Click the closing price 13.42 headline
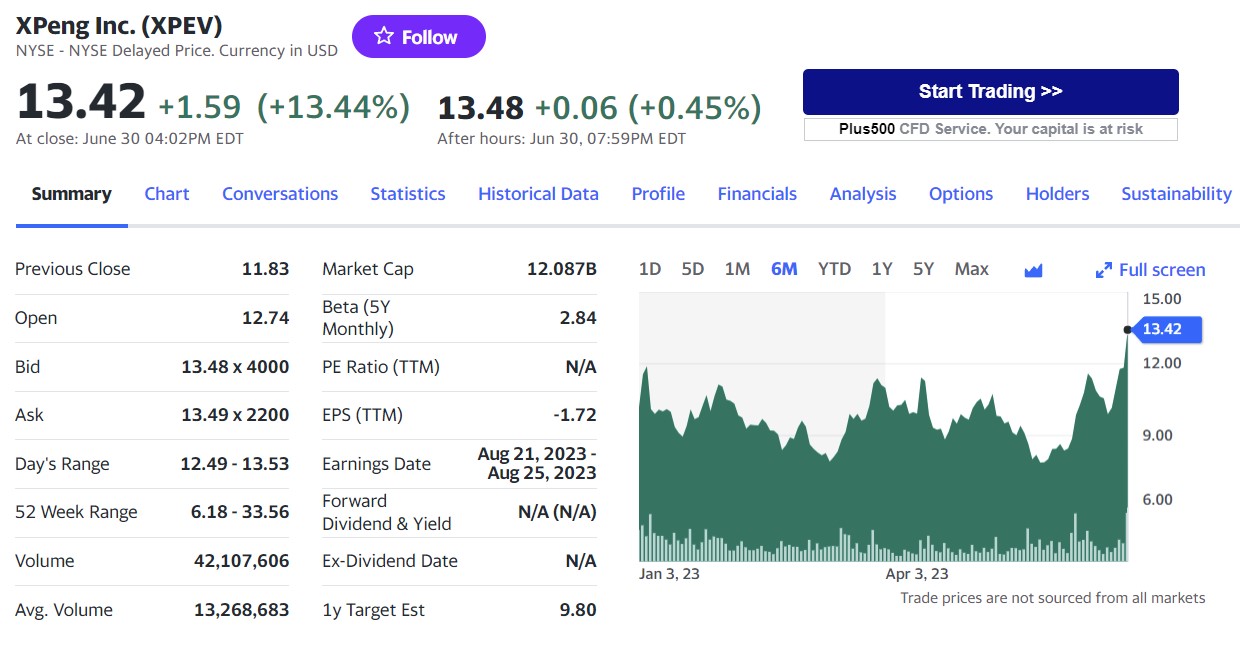This screenshot has width=1240, height=667. pos(81,101)
